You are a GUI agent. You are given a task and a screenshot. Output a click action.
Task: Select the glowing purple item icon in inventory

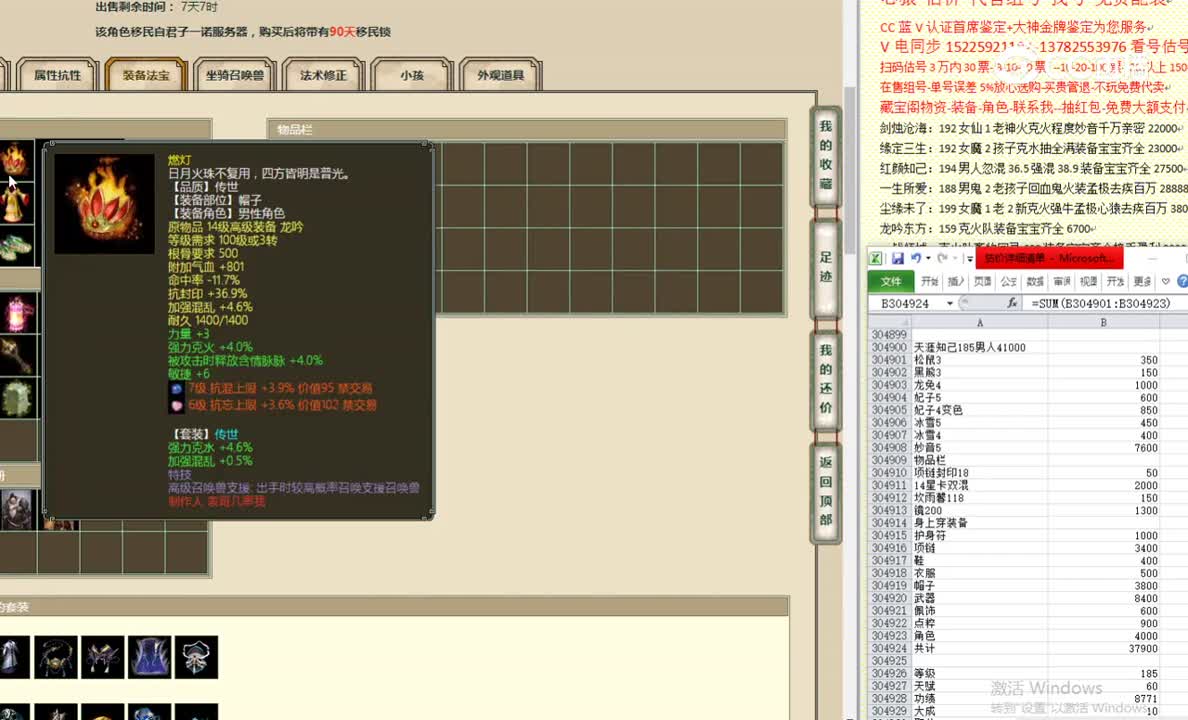pos(16,314)
